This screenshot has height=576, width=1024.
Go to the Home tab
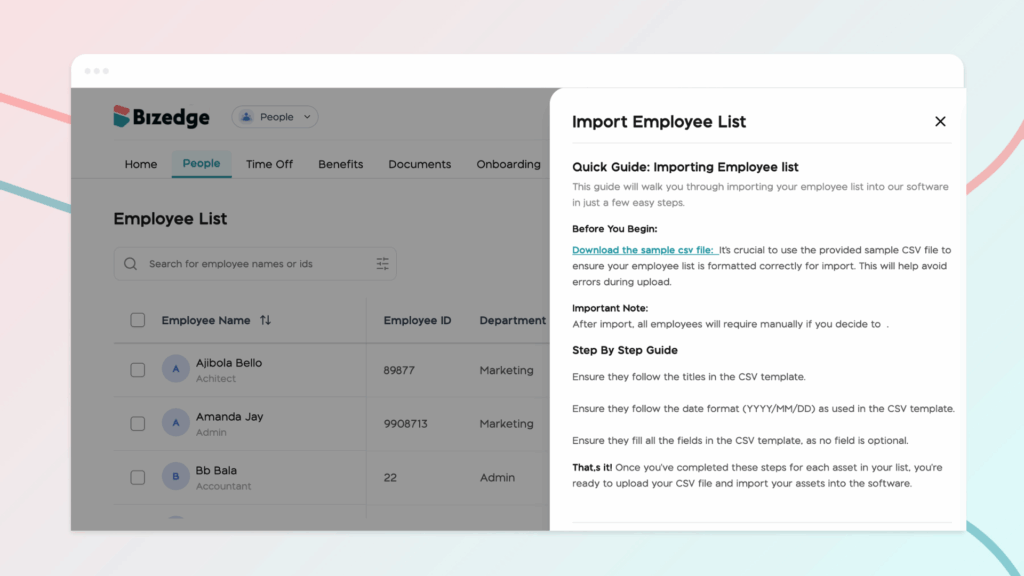coord(141,164)
